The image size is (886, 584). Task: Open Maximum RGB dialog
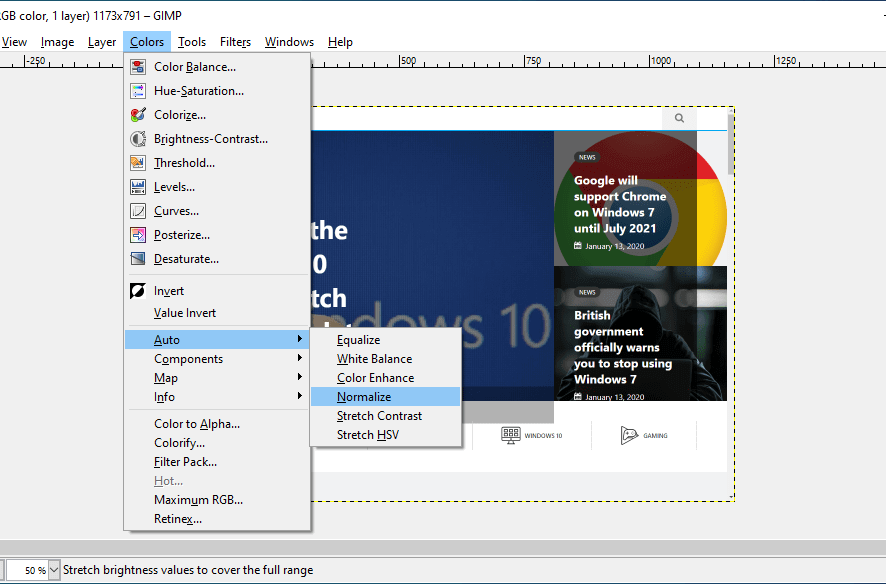tap(217, 500)
